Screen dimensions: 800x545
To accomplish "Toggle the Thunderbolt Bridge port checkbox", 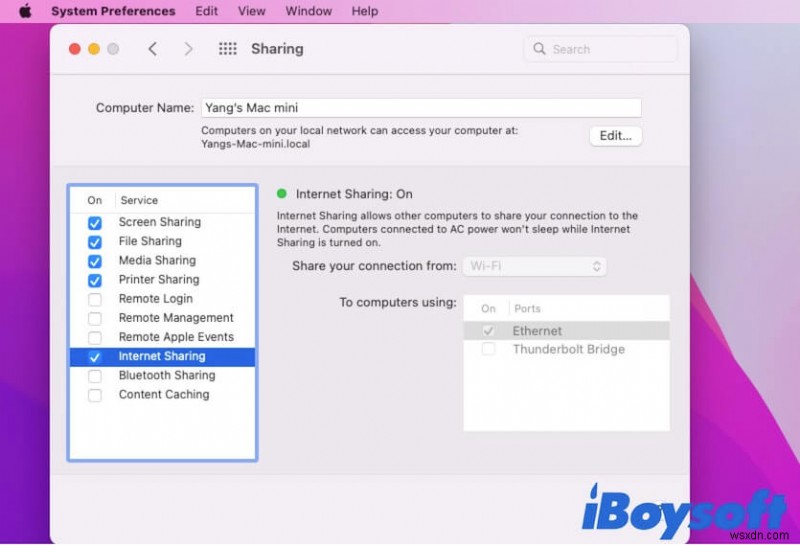I will coord(488,350).
